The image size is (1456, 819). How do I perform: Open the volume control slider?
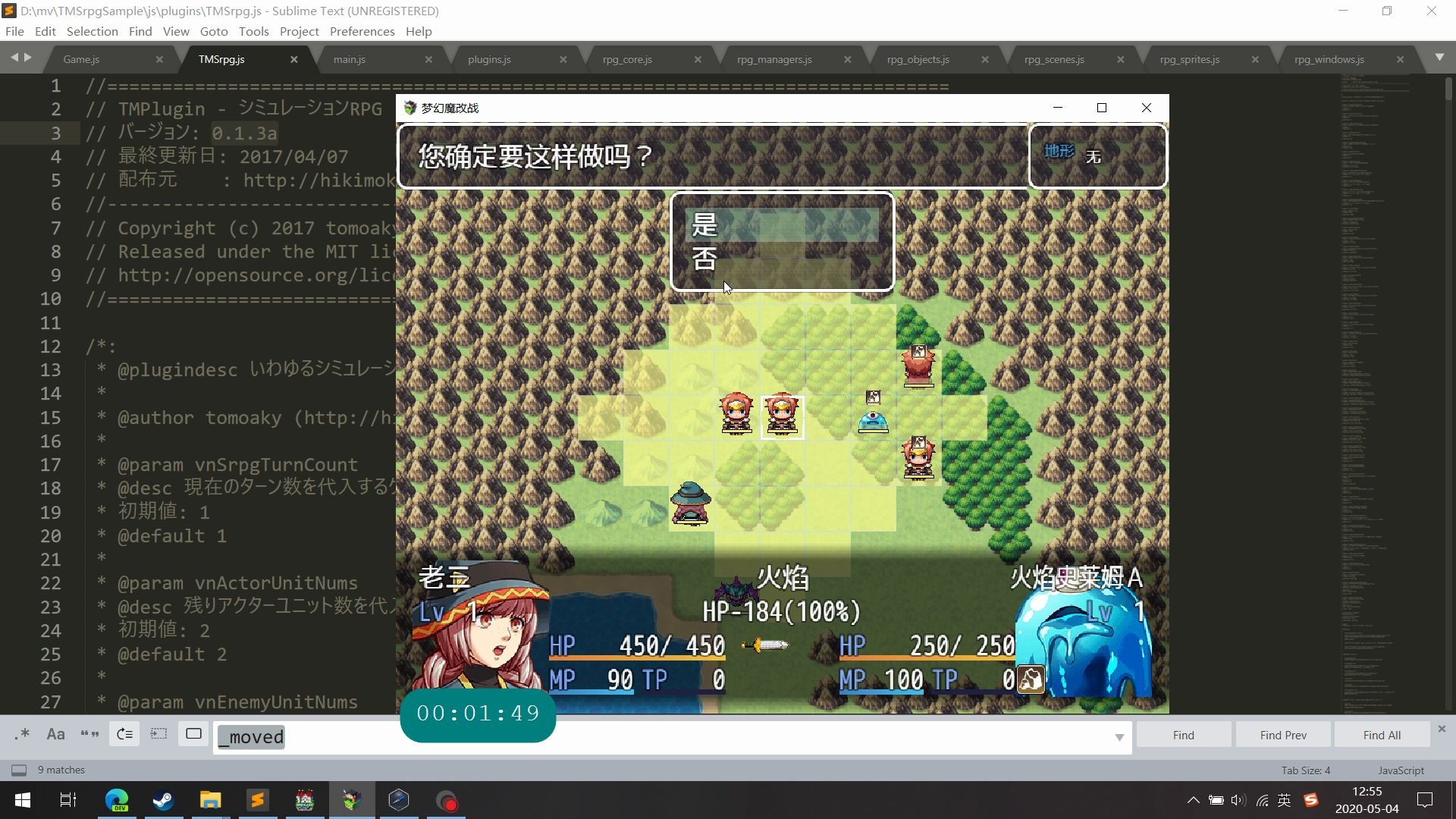[1238, 799]
